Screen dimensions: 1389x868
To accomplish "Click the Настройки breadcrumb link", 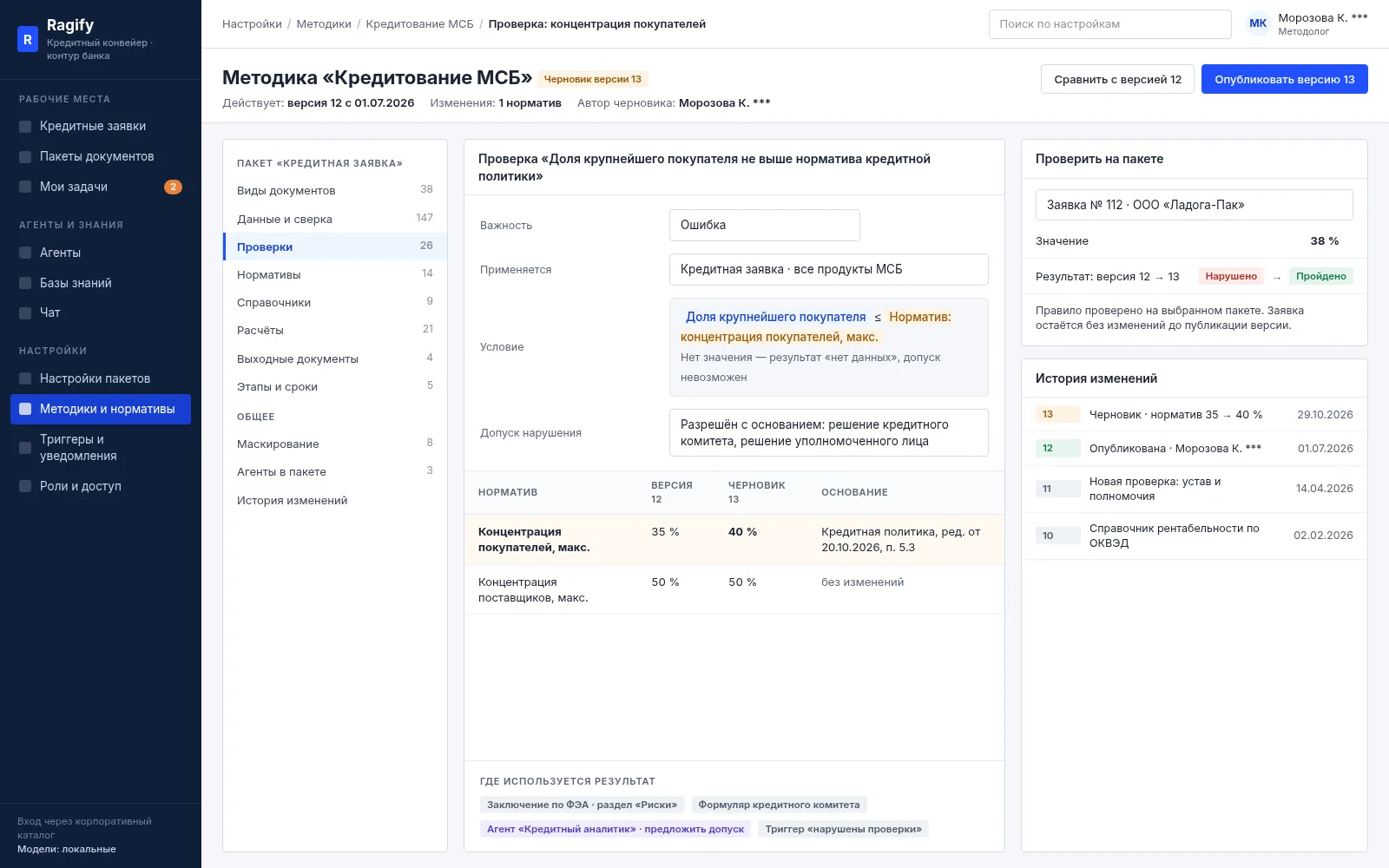I will pos(252,24).
